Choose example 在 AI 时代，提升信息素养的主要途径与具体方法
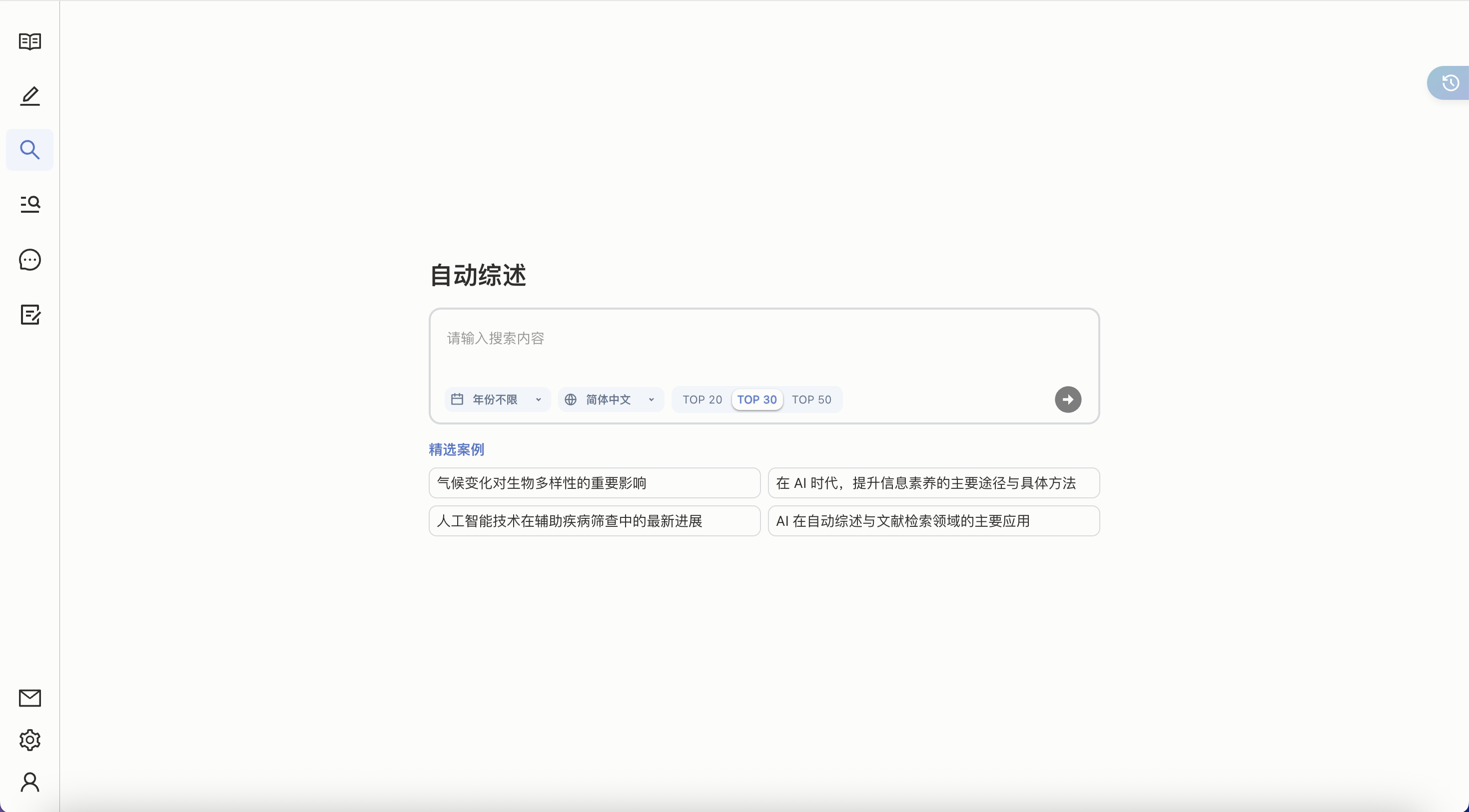 click(933, 483)
